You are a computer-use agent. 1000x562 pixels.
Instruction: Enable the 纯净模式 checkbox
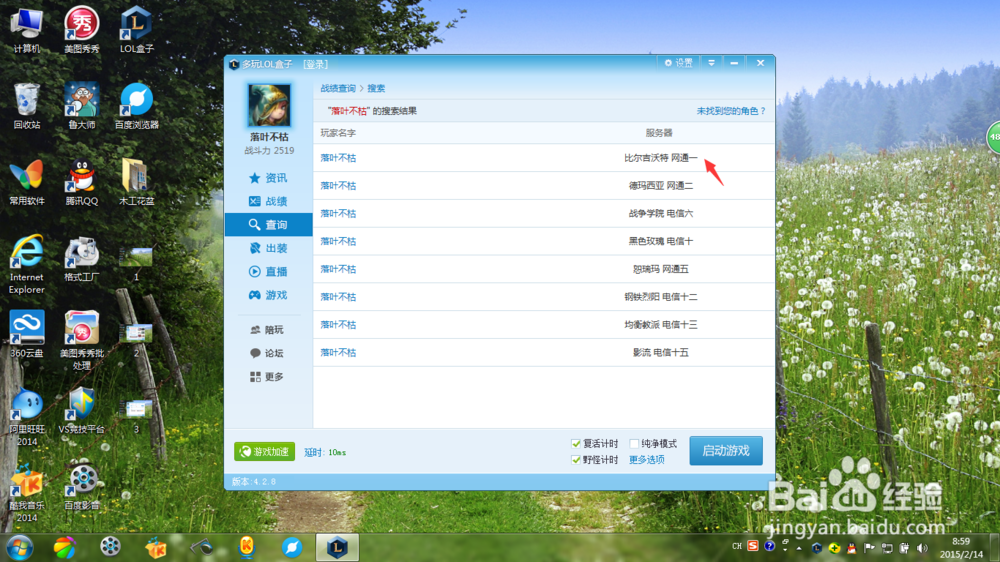[634, 443]
